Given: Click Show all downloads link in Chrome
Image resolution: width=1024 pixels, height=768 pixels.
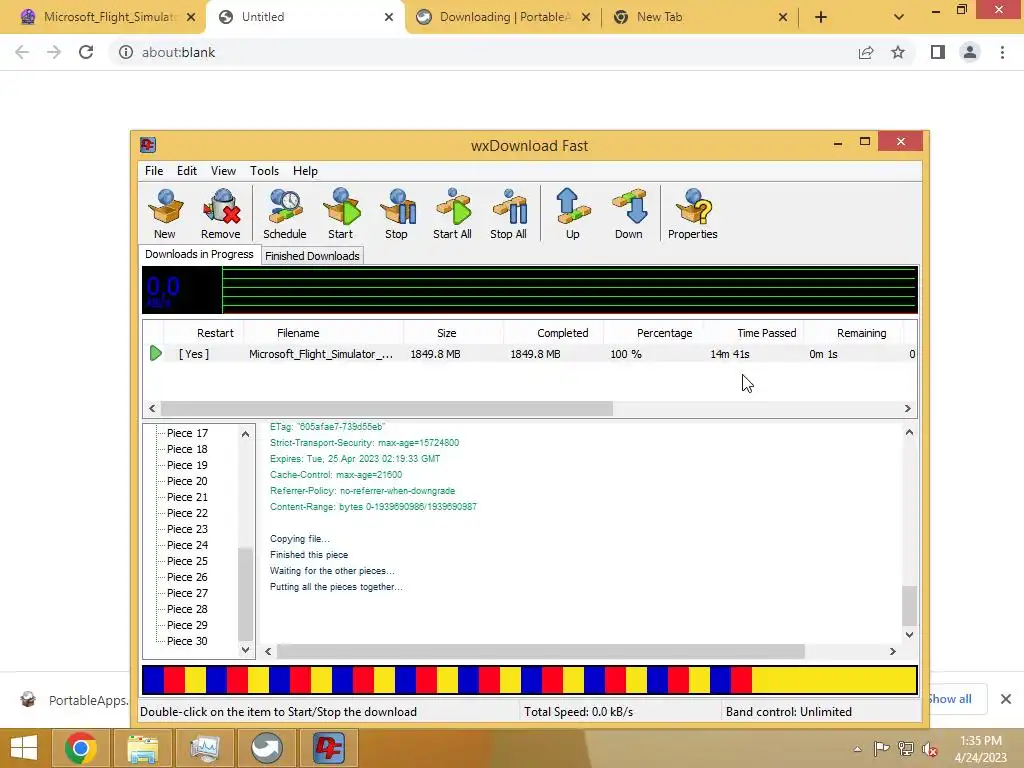Looking at the screenshot, I should 952,699.
